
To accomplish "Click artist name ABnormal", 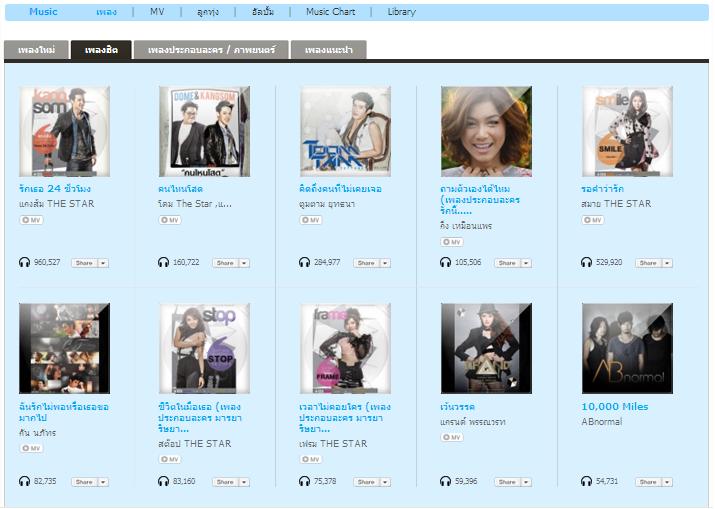I will point(601,422).
